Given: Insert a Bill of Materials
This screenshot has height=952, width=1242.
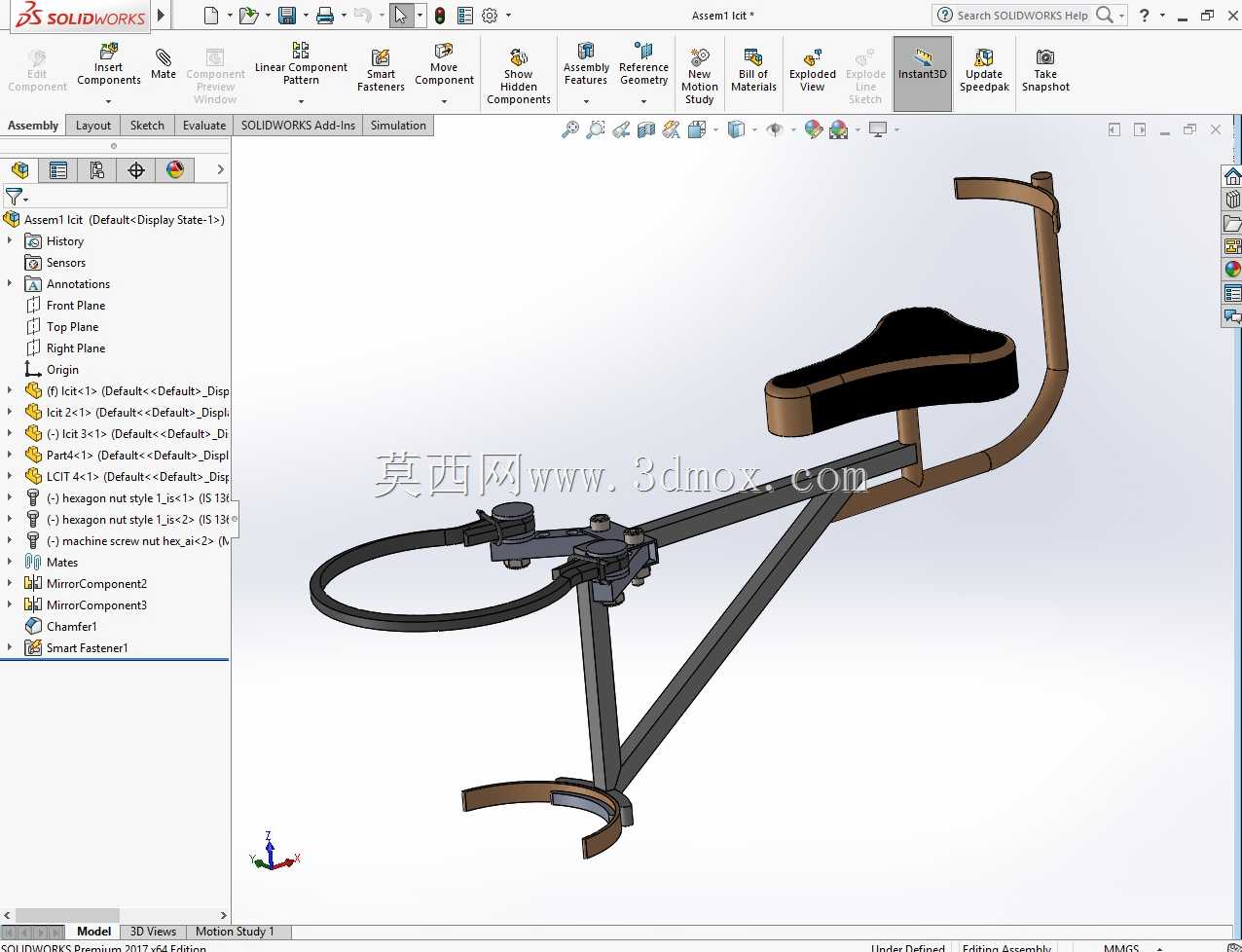Looking at the screenshot, I should pyautogui.click(x=753, y=70).
